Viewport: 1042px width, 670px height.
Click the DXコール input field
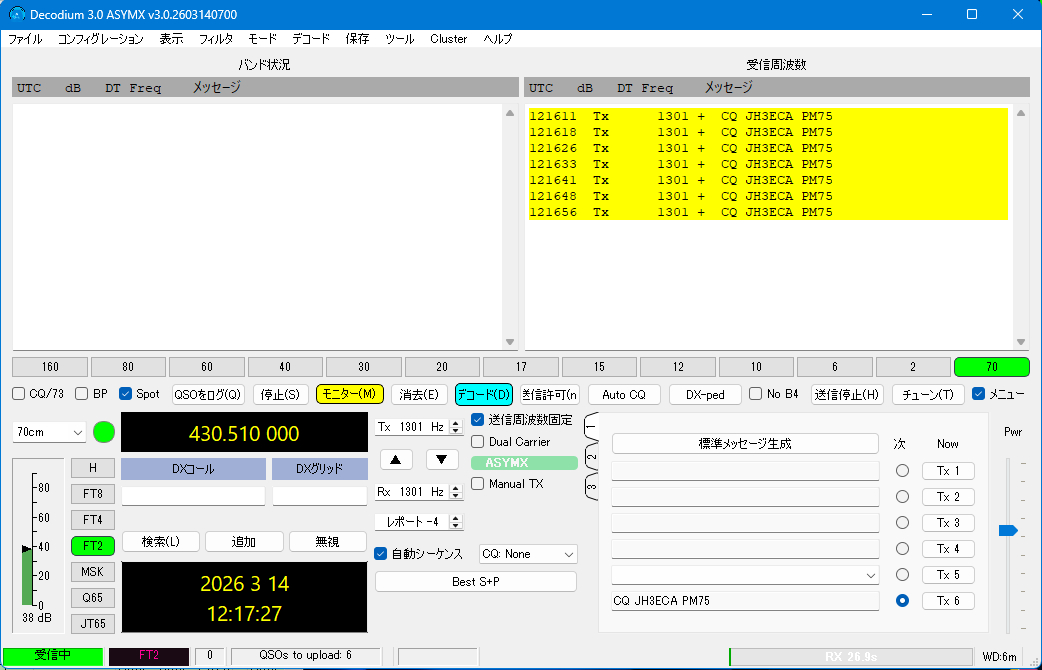(x=193, y=495)
